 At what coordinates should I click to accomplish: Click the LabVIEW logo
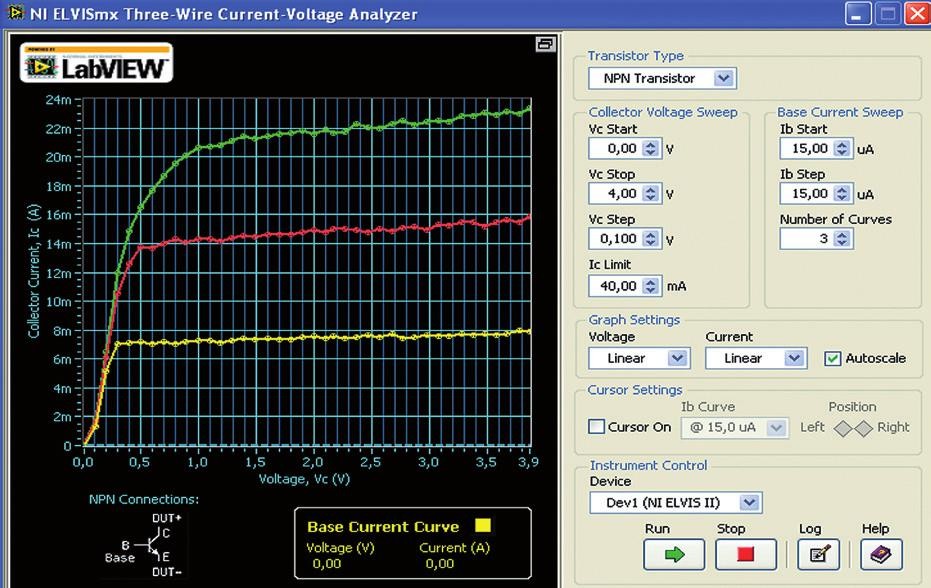(97, 63)
